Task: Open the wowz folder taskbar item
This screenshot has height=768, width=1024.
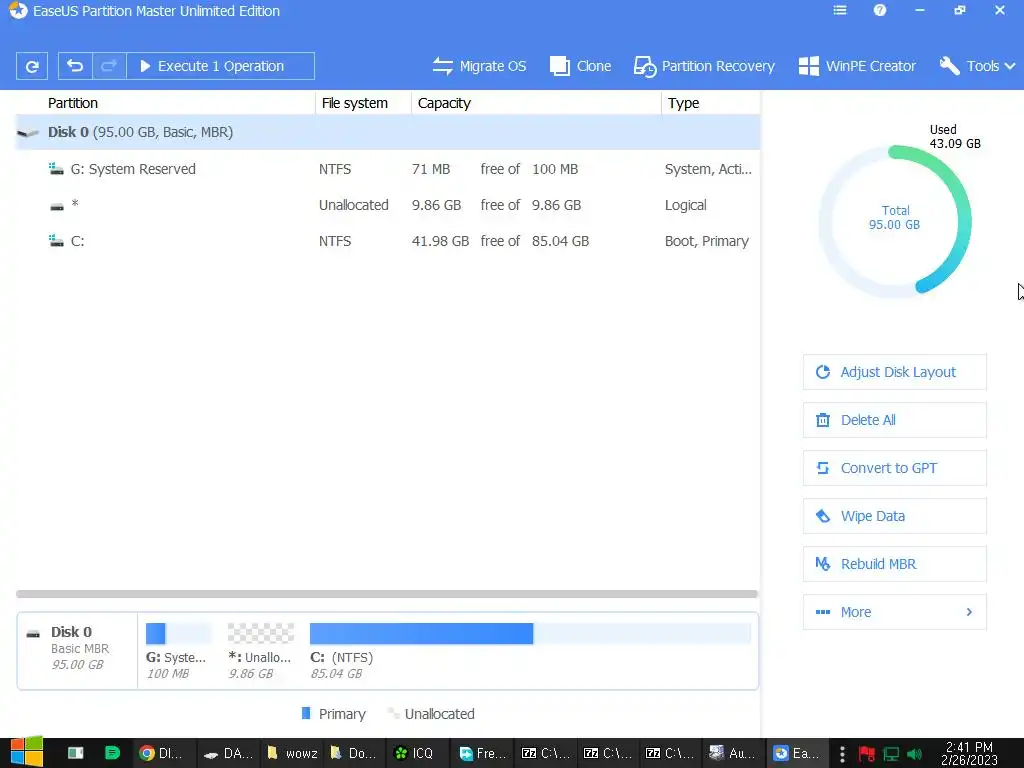Action: click(x=293, y=753)
